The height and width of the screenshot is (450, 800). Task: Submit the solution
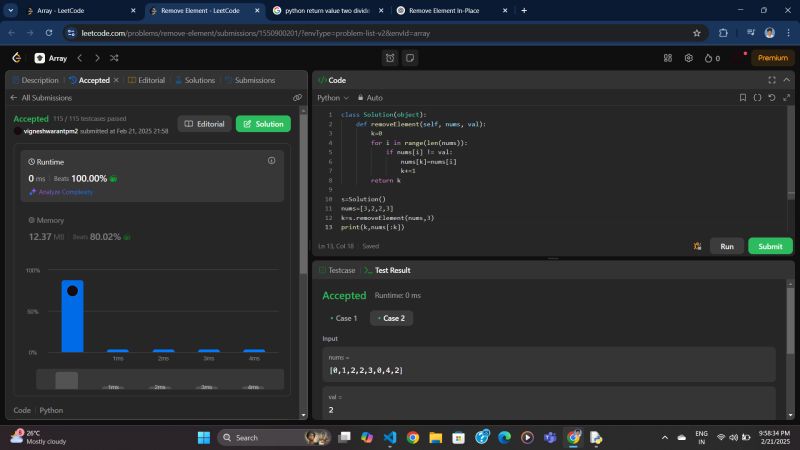(x=770, y=246)
